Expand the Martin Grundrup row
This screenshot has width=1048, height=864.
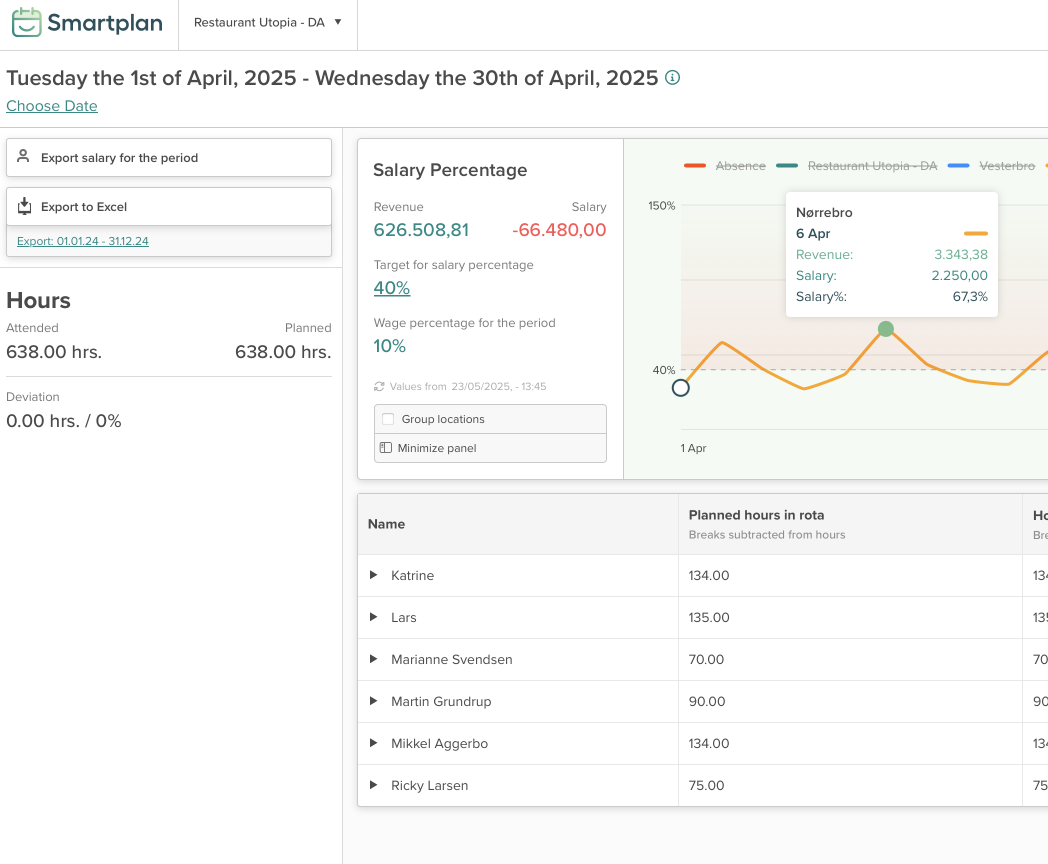374,701
